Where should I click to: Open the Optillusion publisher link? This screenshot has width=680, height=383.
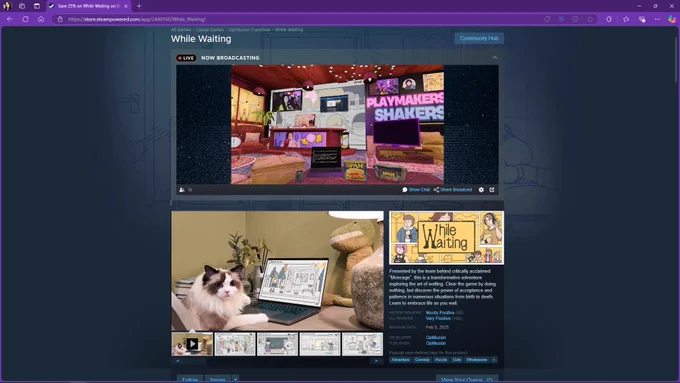pyautogui.click(x=435, y=343)
